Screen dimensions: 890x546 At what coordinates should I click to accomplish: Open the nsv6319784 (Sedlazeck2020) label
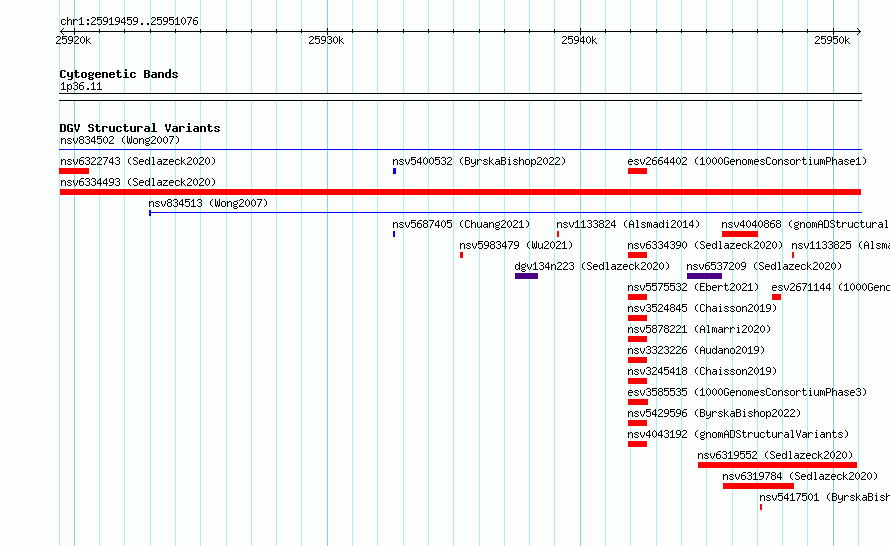pyautogui.click(x=800, y=476)
